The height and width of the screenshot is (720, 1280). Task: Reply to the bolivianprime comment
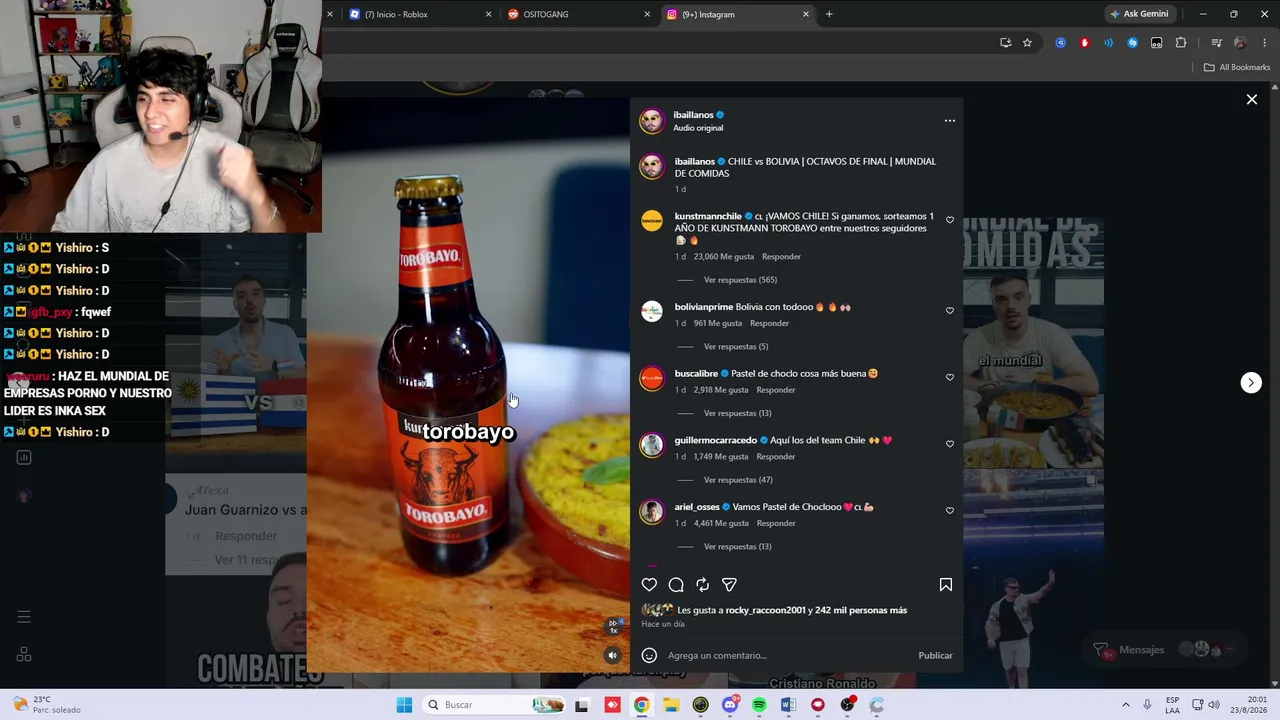[x=769, y=324]
